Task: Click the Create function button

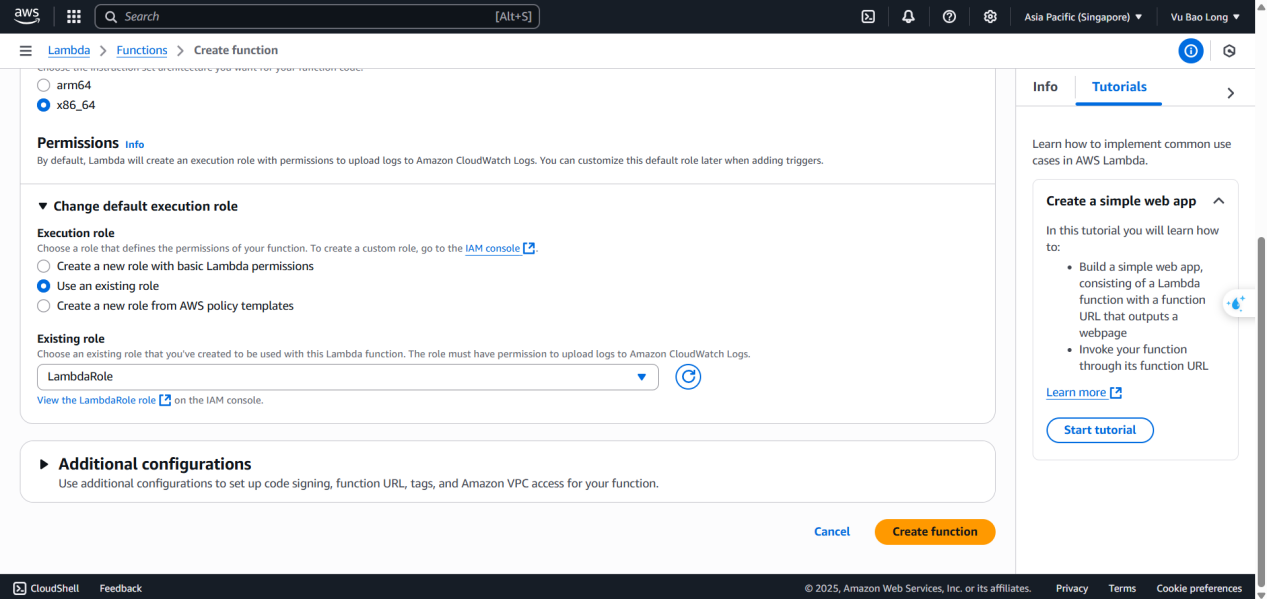Action: point(935,532)
